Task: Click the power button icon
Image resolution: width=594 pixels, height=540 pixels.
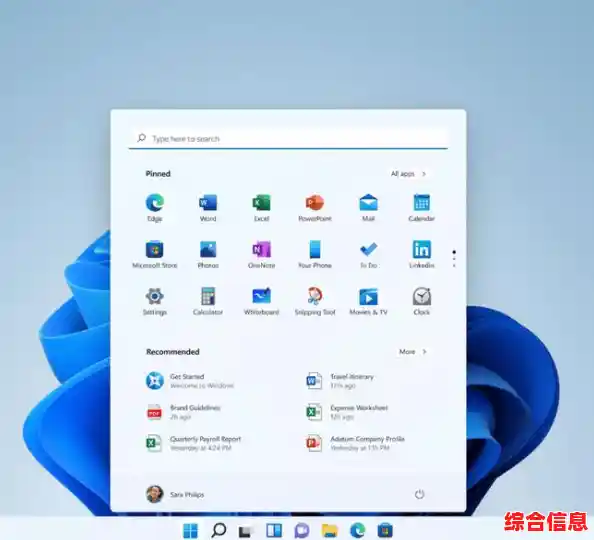Action: tap(419, 494)
